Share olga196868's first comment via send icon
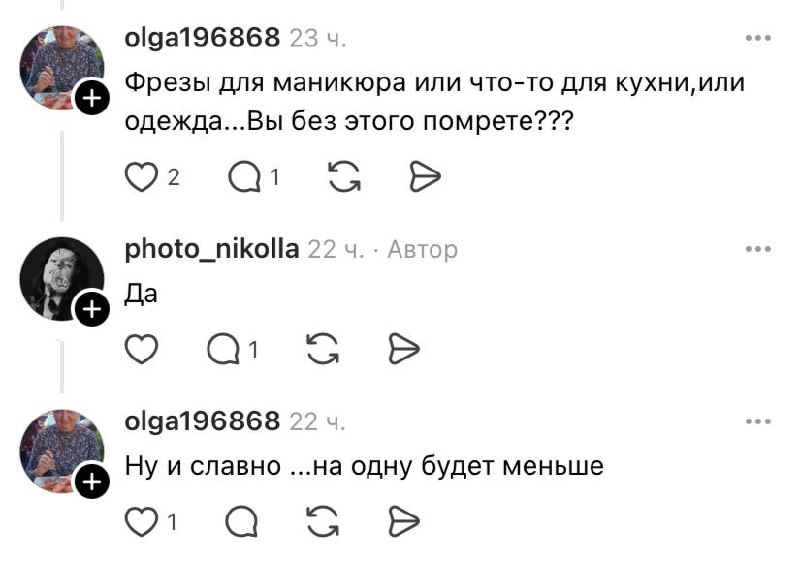This screenshot has height=561, width=800. [425, 177]
